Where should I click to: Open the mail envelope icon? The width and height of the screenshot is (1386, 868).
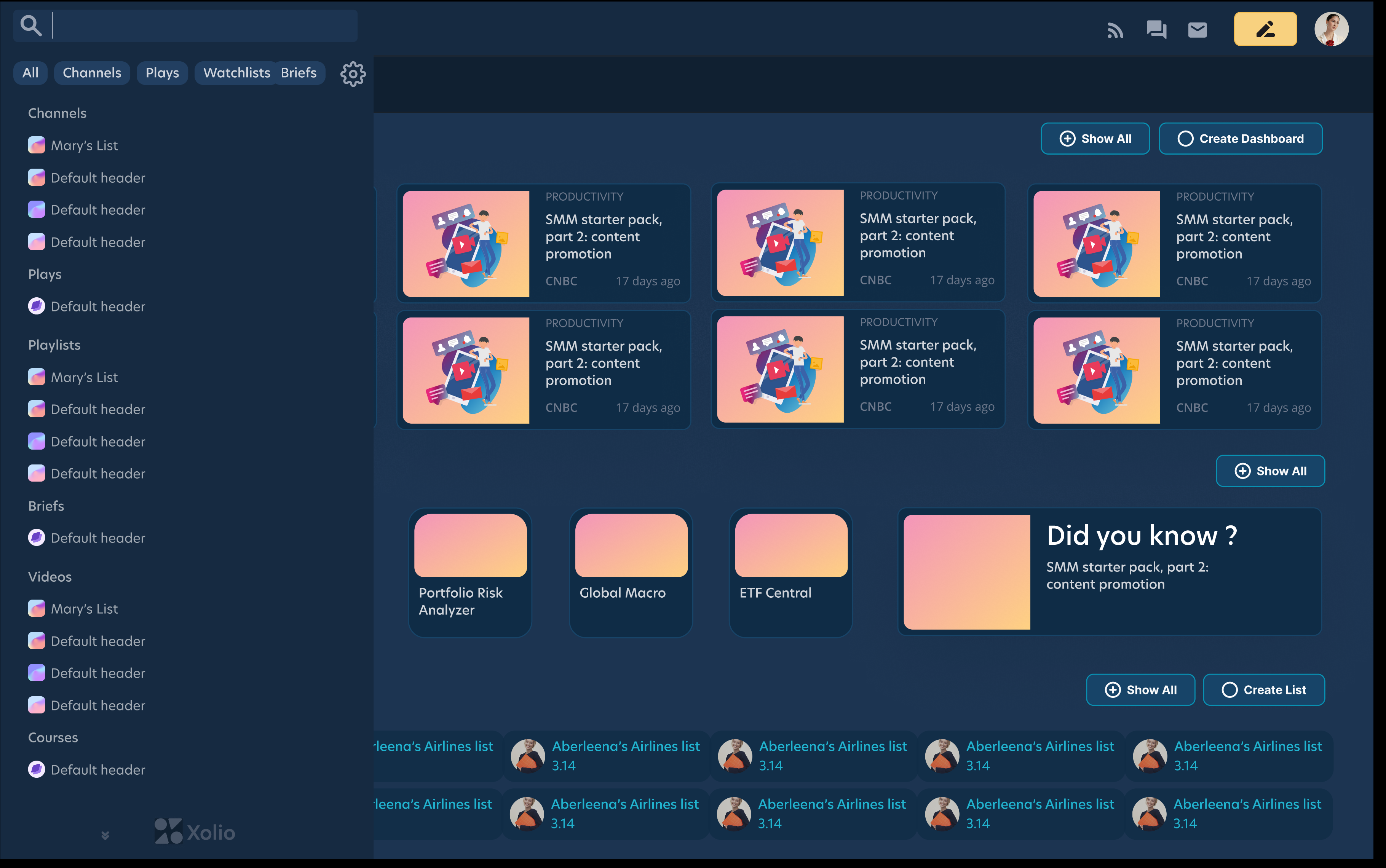pos(1197,29)
